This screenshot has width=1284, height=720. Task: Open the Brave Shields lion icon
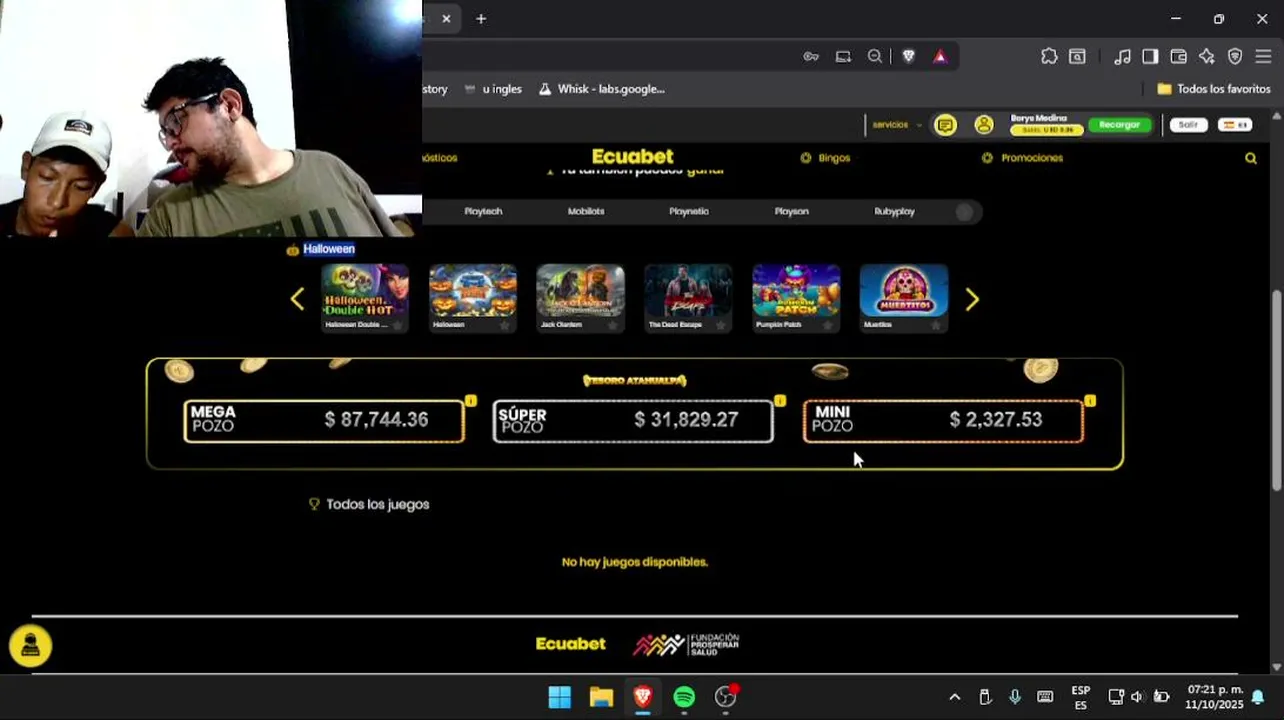pyautogui.click(x=908, y=57)
